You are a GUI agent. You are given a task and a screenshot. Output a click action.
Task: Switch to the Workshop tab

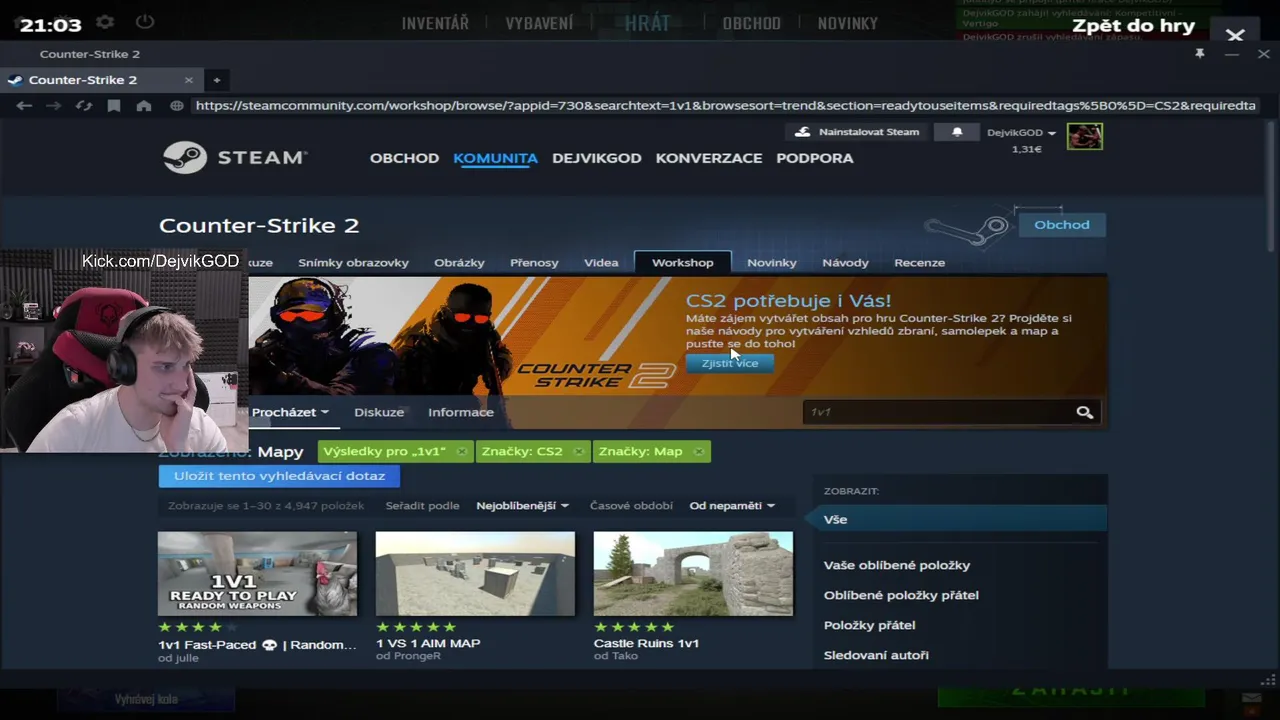tap(683, 262)
